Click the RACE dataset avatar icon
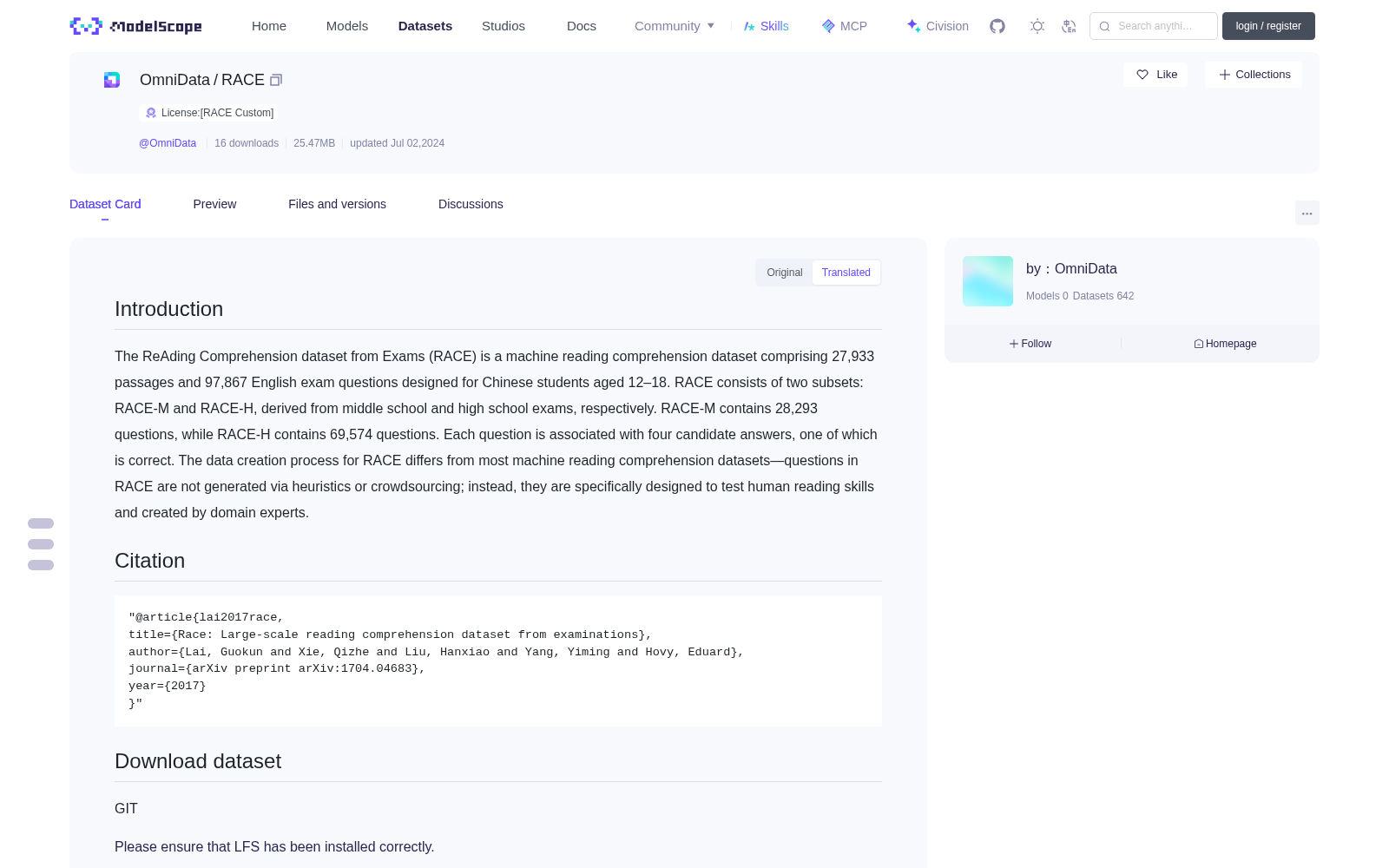1389x868 pixels. (112, 80)
